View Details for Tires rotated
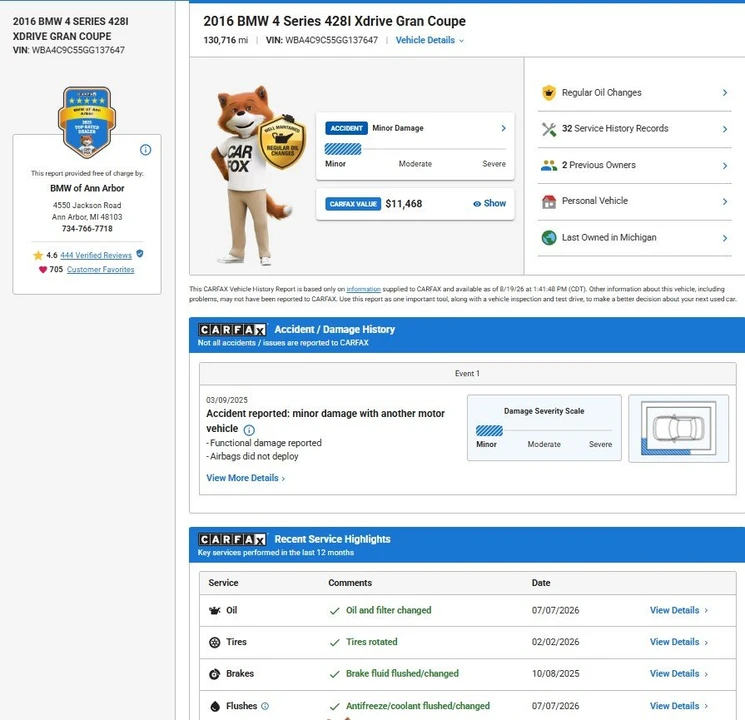Image resolution: width=745 pixels, height=720 pixels. (x=679, y=642)
